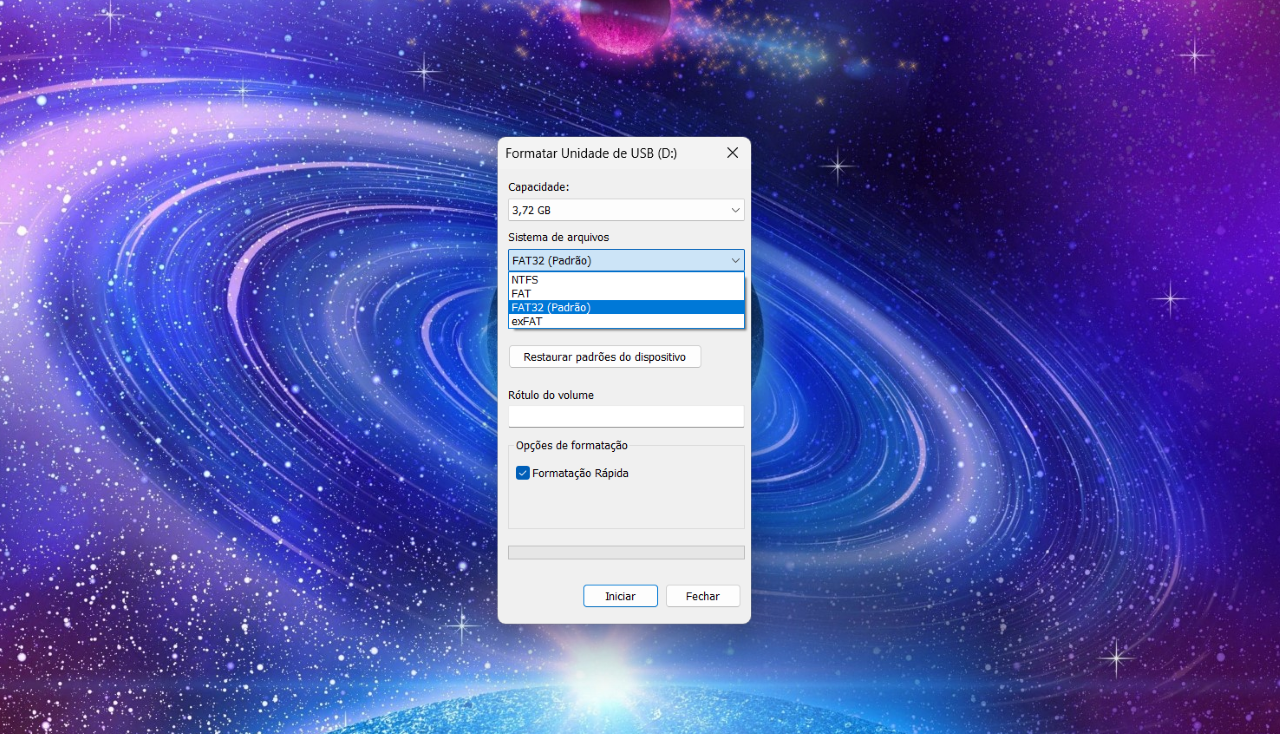Click the Capacidade dropdown chevron arrow
Screen dimensions: 1280x734
(x=735, y=210)
